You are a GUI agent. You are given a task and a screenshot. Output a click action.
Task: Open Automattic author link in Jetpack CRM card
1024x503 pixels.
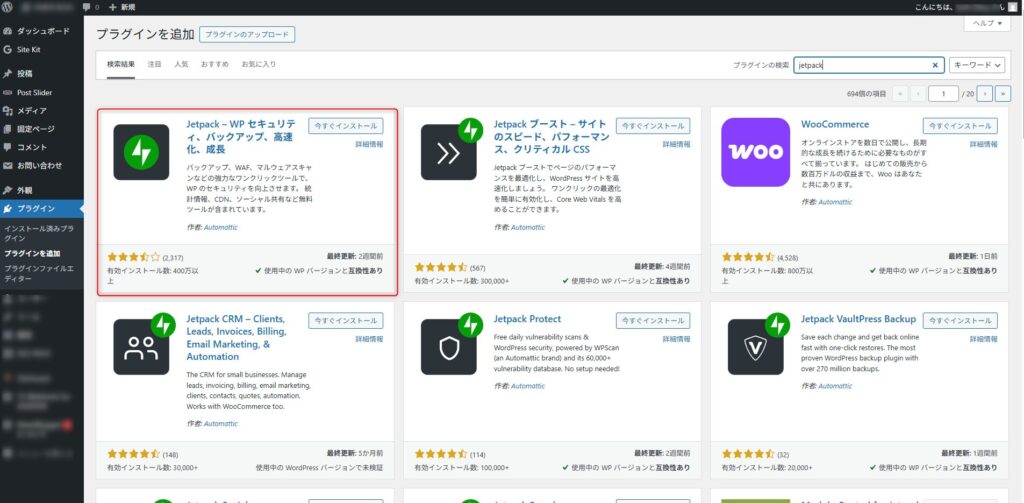pyautogui.click(x=221, y=423)
